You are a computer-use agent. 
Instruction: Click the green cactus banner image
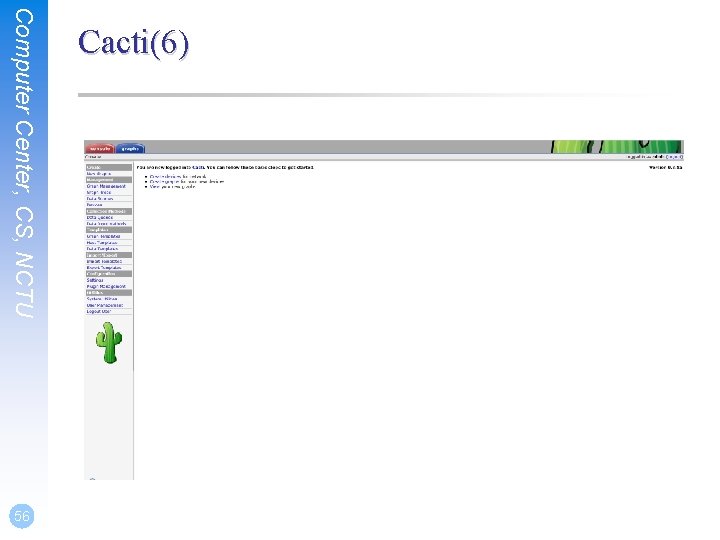[x=617, y=147]
